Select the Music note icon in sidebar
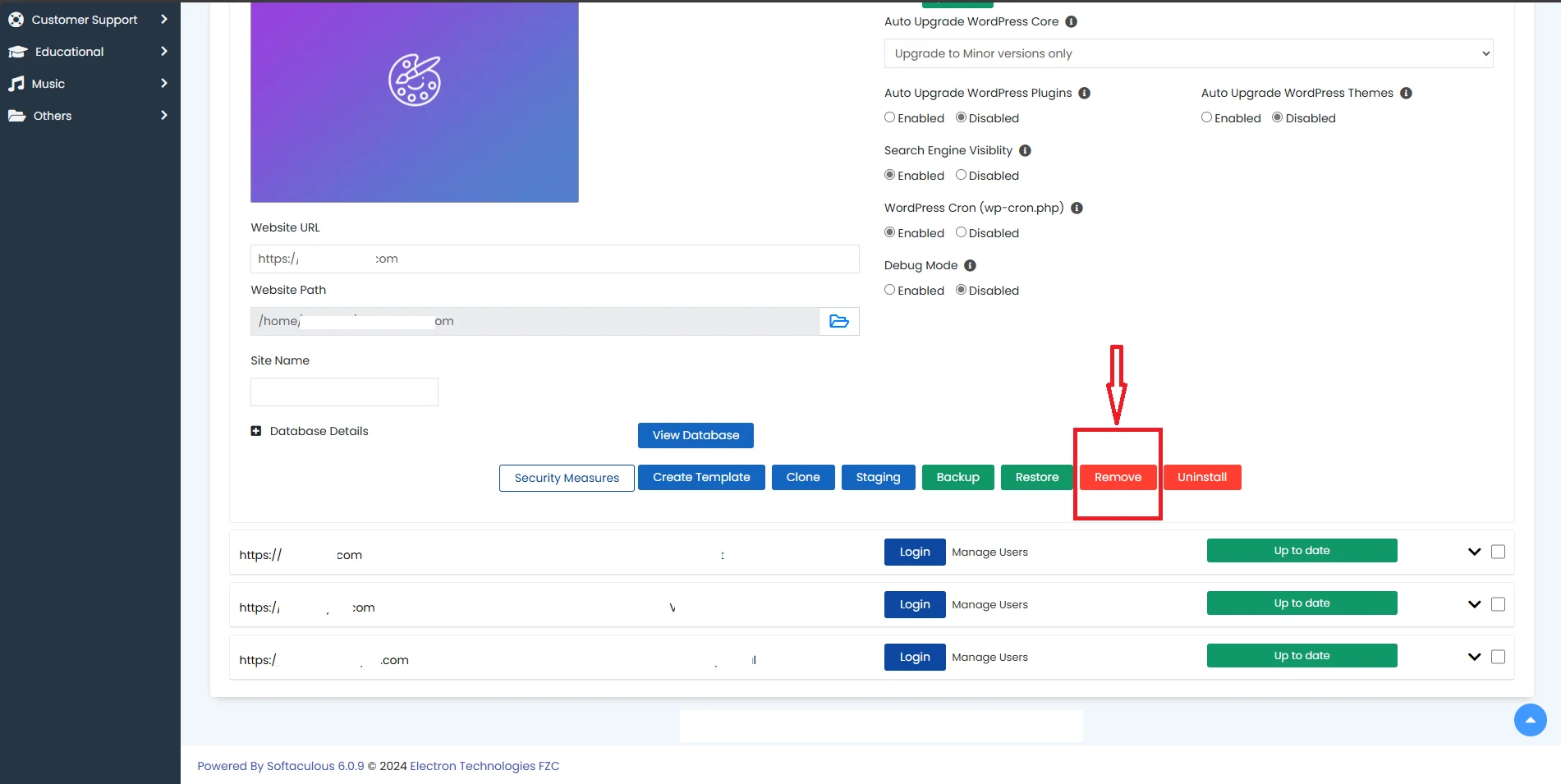 point(16,83)
